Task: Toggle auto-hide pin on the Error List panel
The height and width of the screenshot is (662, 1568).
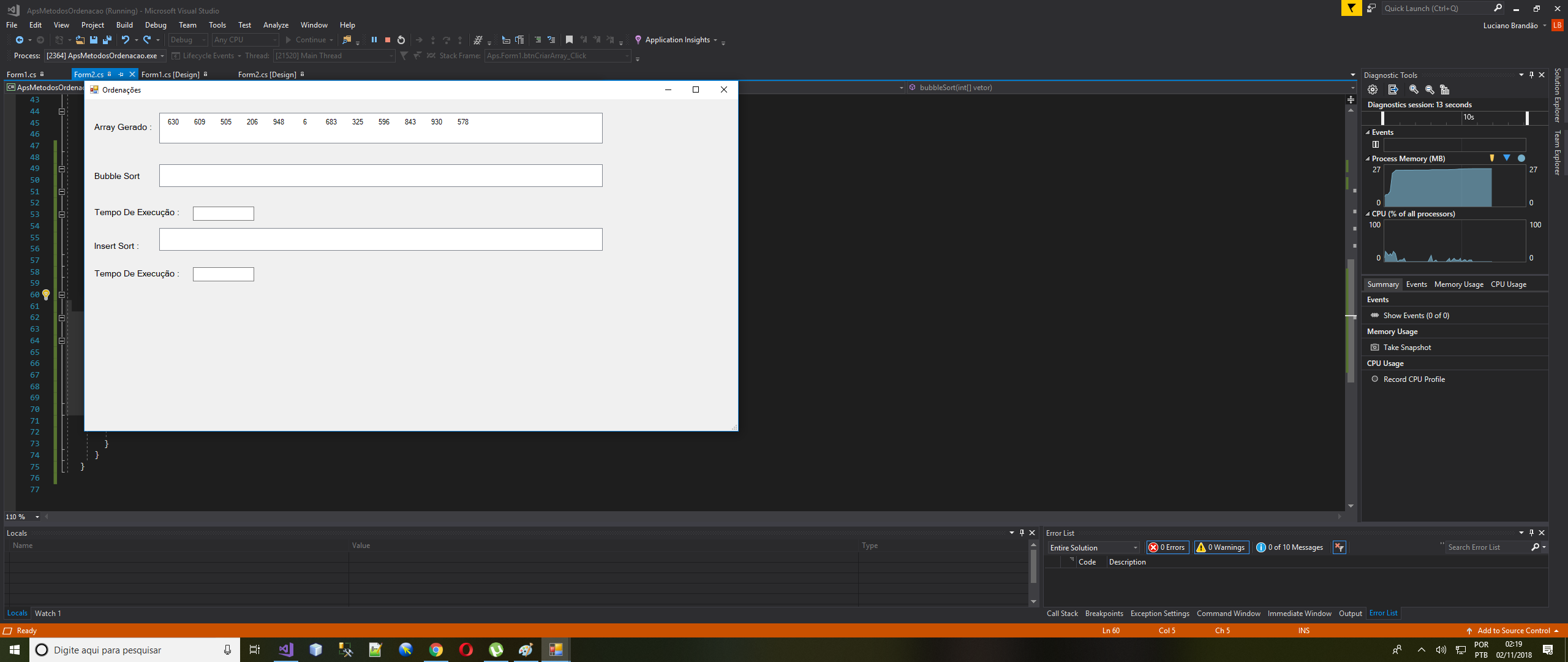Action: (1531, 533)
